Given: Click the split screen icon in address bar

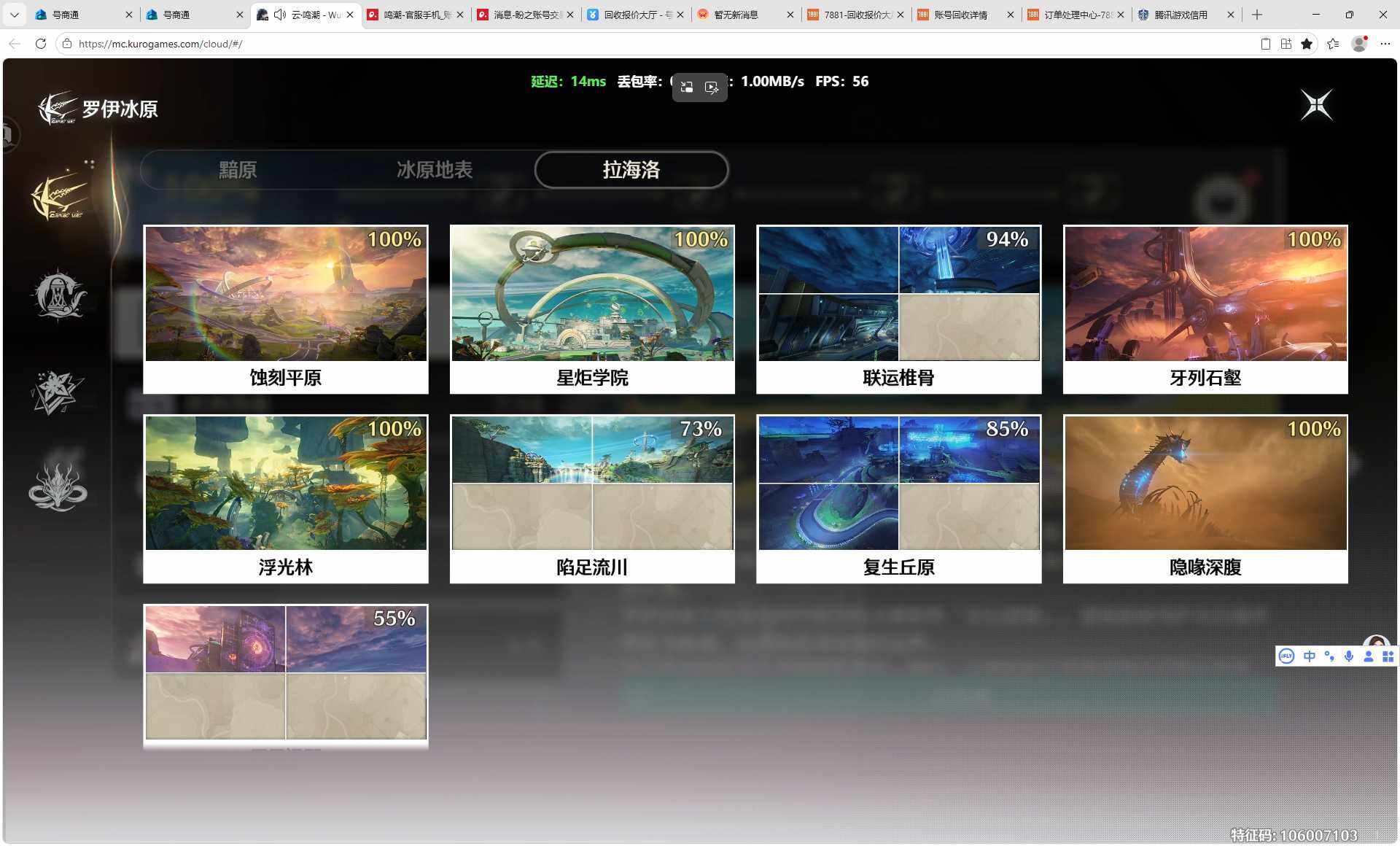Looking at the screenshot, I should pos(1286,44).
